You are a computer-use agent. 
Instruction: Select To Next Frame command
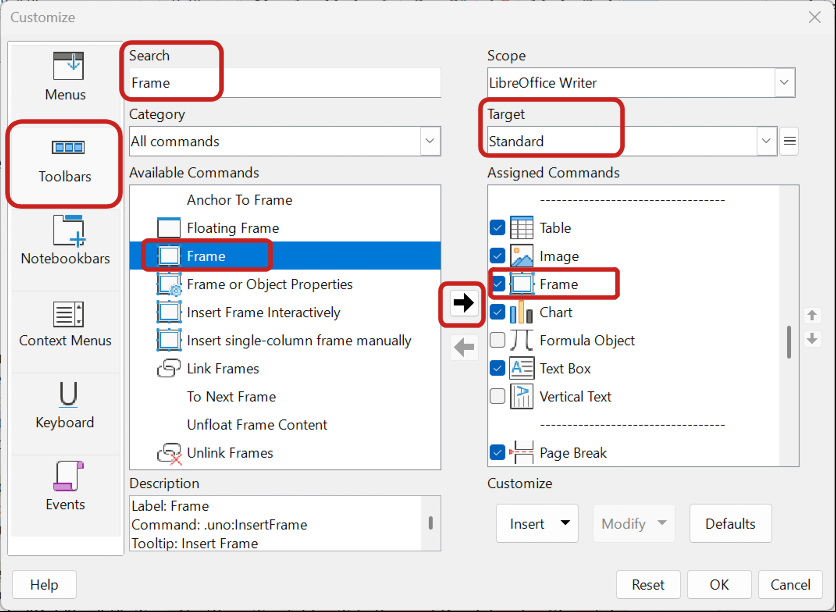tap(231, 397)
